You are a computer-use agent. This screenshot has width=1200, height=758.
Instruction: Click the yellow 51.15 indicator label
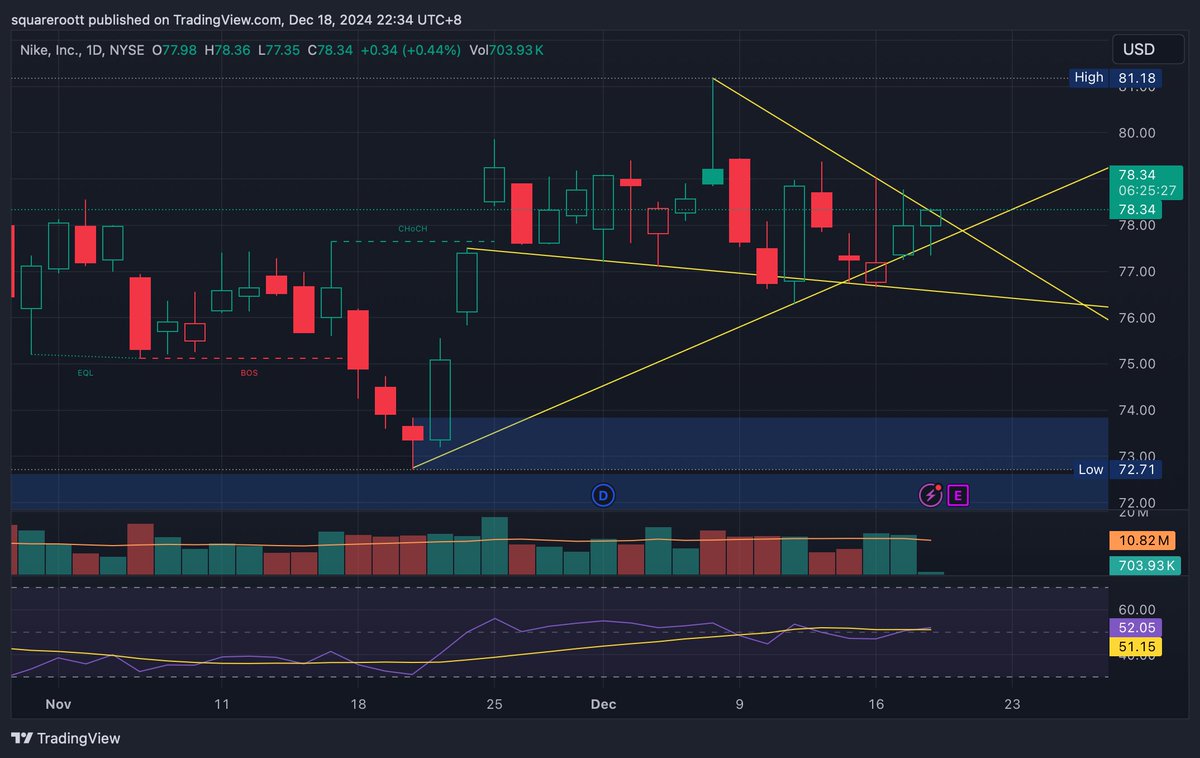tap(1136, 647)
